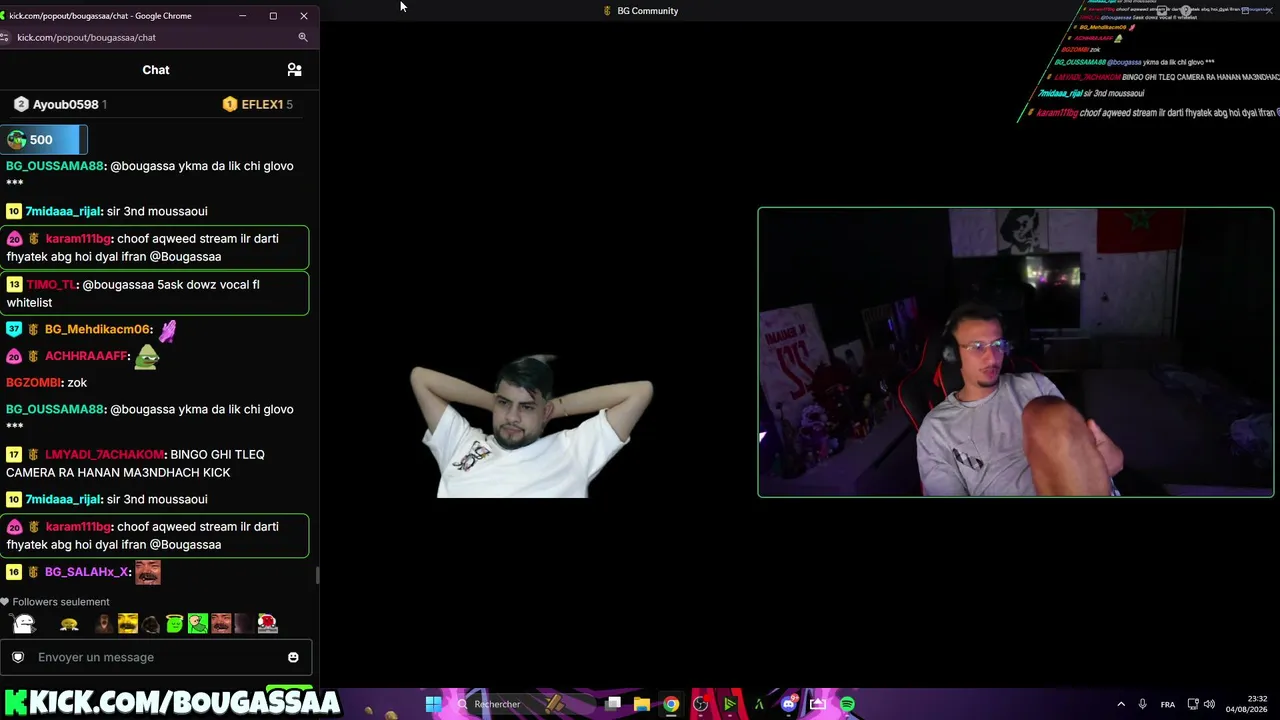Screen dimensions: 1280x720
Task: Open the chat users list icon
Action: pos(294,70)
